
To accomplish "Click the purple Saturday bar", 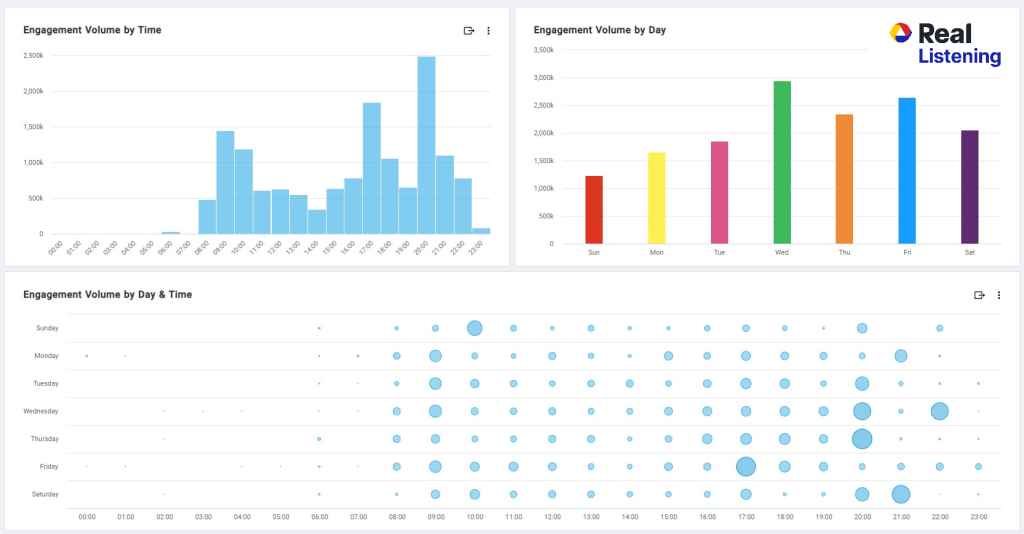I will click(970, 187).
